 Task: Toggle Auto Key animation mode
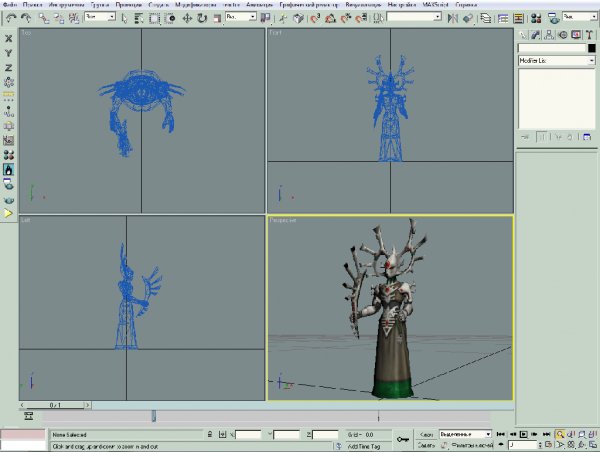pos(426,434)
